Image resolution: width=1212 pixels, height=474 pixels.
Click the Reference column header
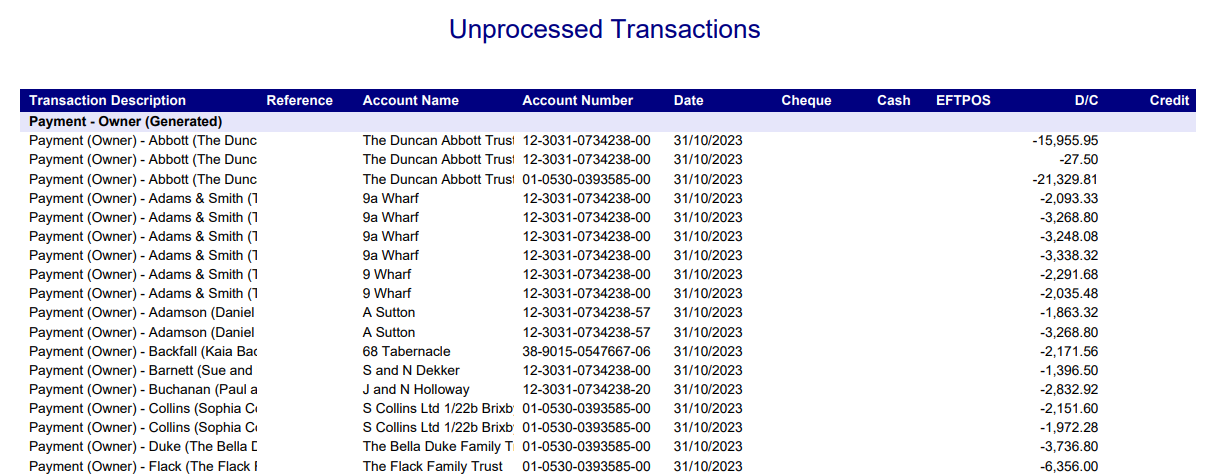point(299,100)
